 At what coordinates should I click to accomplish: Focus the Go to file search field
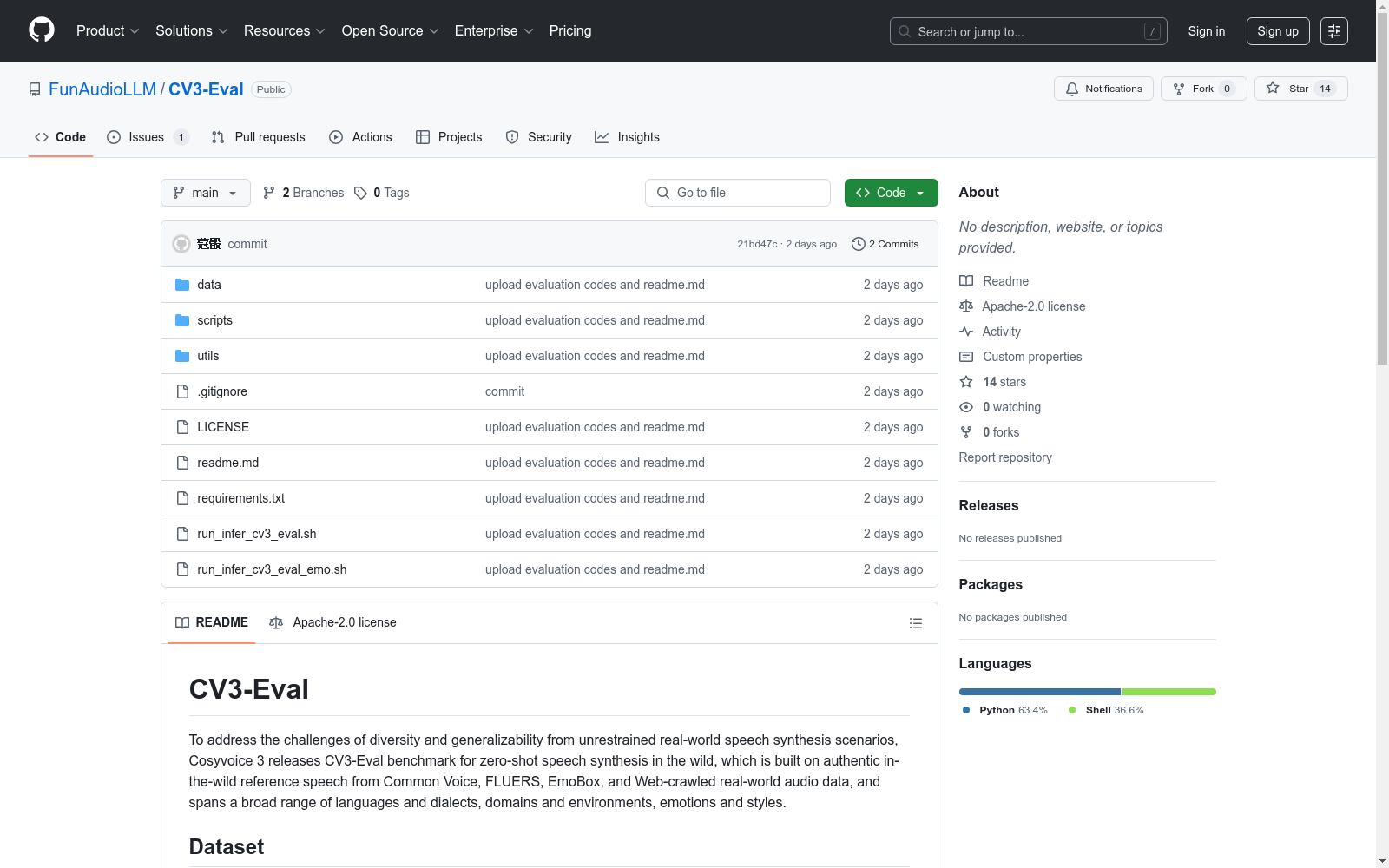pyautogui.click(x=738, y=193)
